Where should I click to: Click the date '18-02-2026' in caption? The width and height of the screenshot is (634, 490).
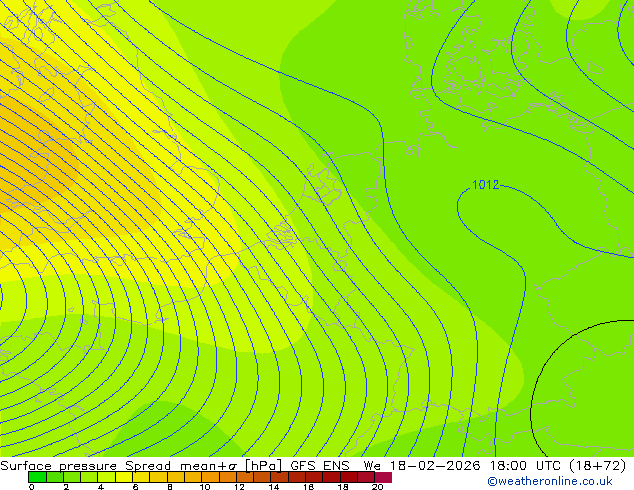point(435,466)
